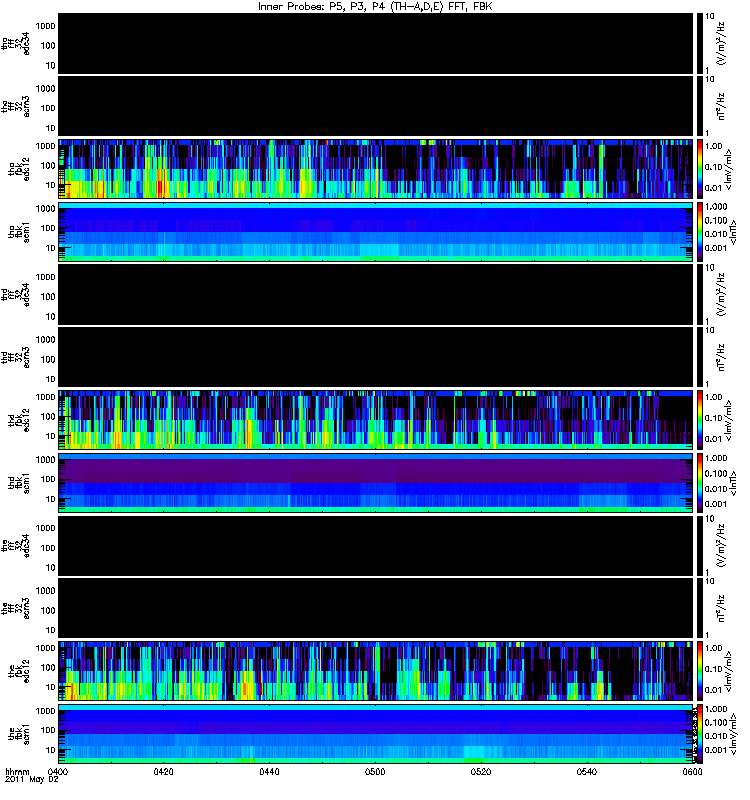Image resolution: width=750 pixels, height=800 pixels.
Task: Click the empty tha fff edc34 top panel
Action: [376, 43]
